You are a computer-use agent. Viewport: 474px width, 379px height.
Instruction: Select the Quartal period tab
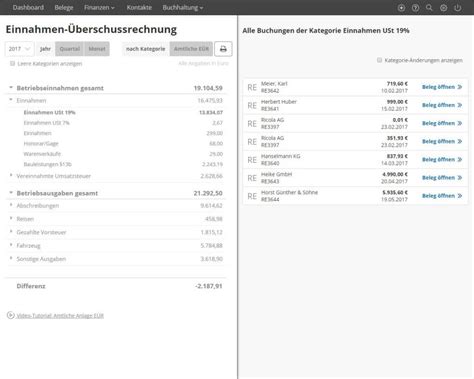pos(70,49)
